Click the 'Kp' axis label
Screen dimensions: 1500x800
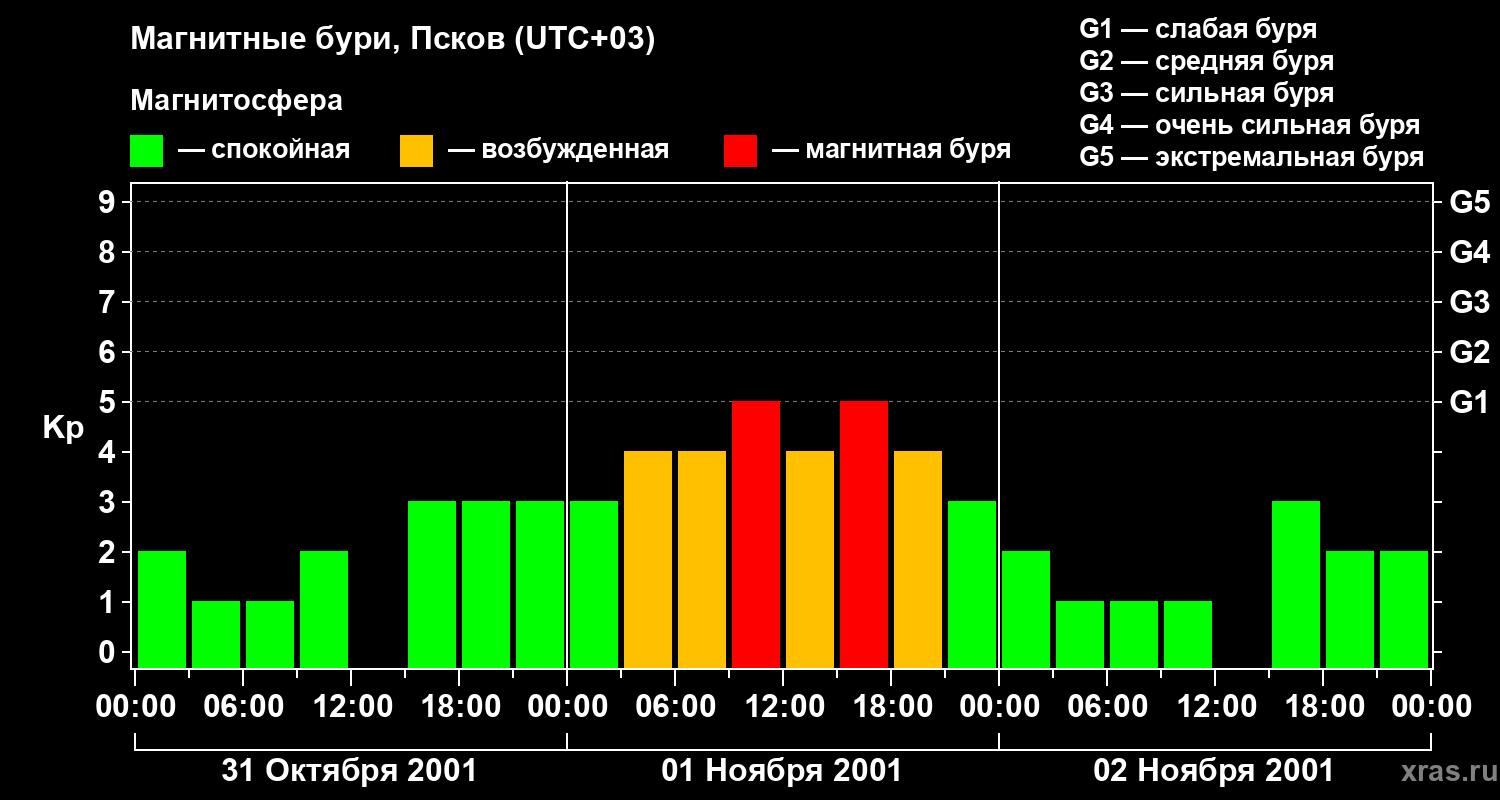(63, 427)
